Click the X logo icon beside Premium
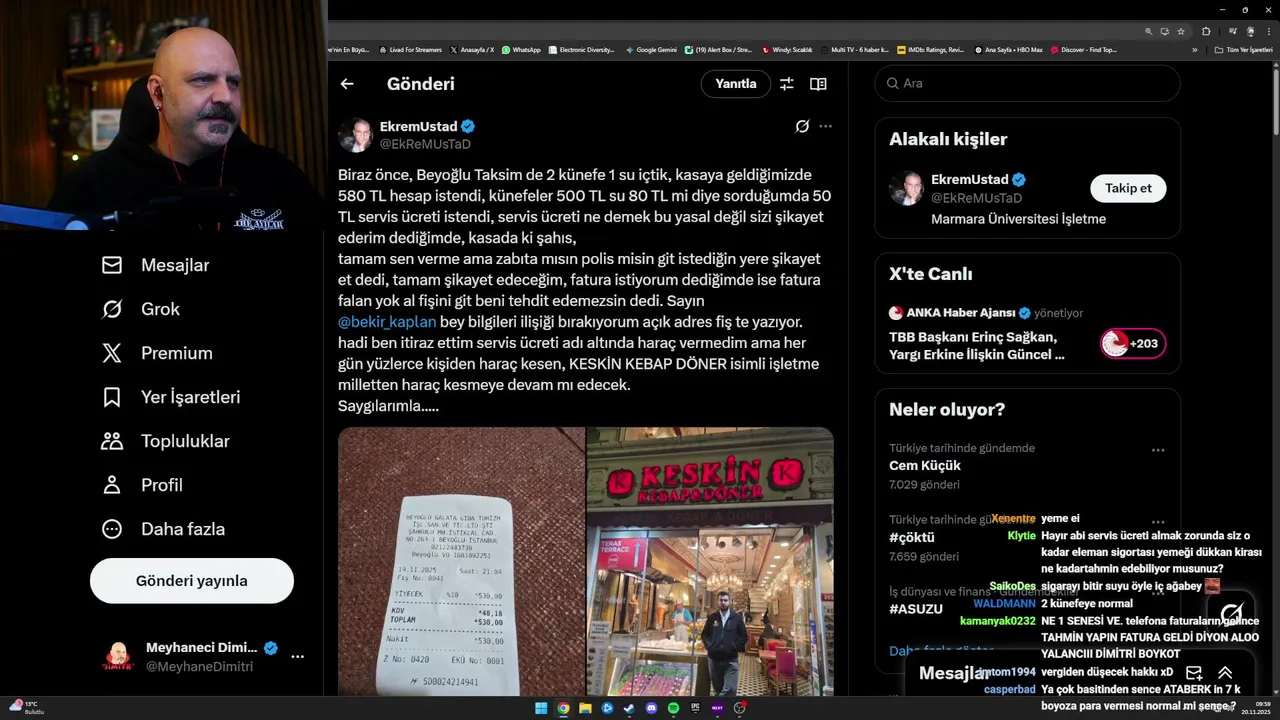Image resolution: width=1280 pixels, height=720 pixels. [x=112, y=353]
